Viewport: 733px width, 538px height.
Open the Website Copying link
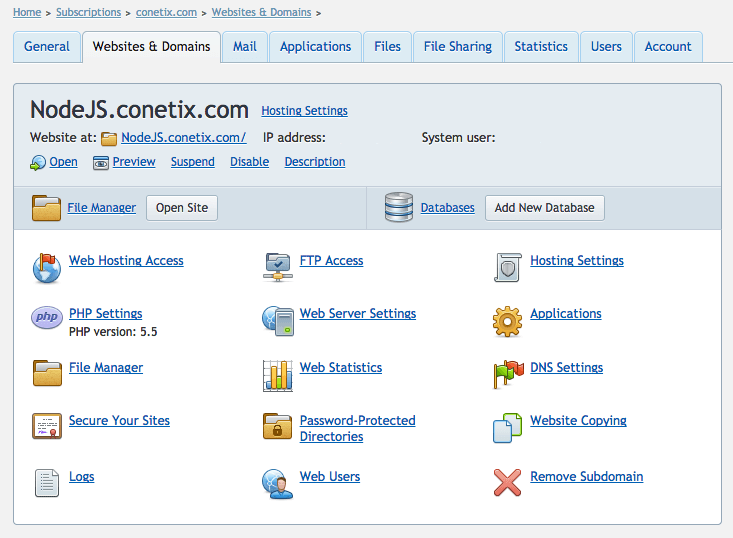578,420
